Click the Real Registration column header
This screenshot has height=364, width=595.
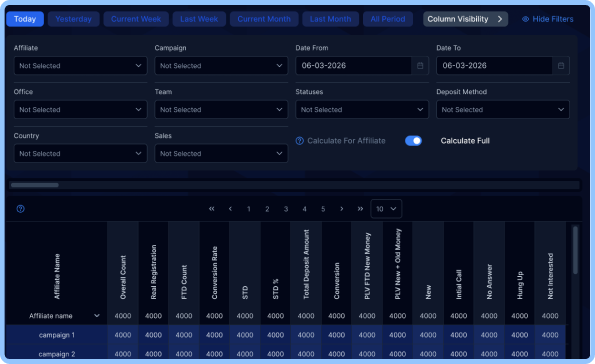(x=153, y=272)
